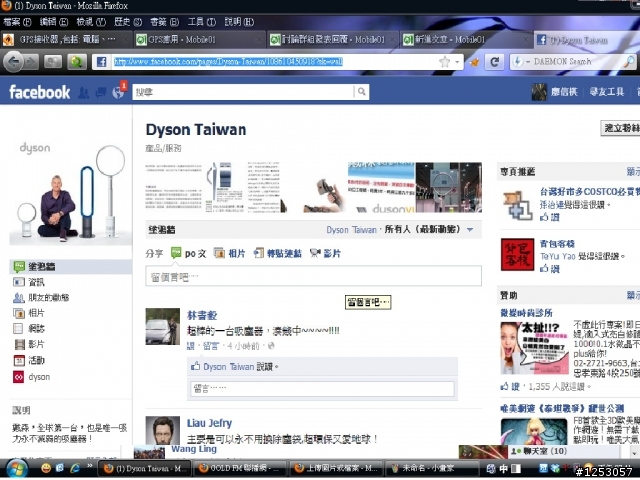The image size is (640, 480).
Task: Click the Facebook search box
Action: [243, 92]
